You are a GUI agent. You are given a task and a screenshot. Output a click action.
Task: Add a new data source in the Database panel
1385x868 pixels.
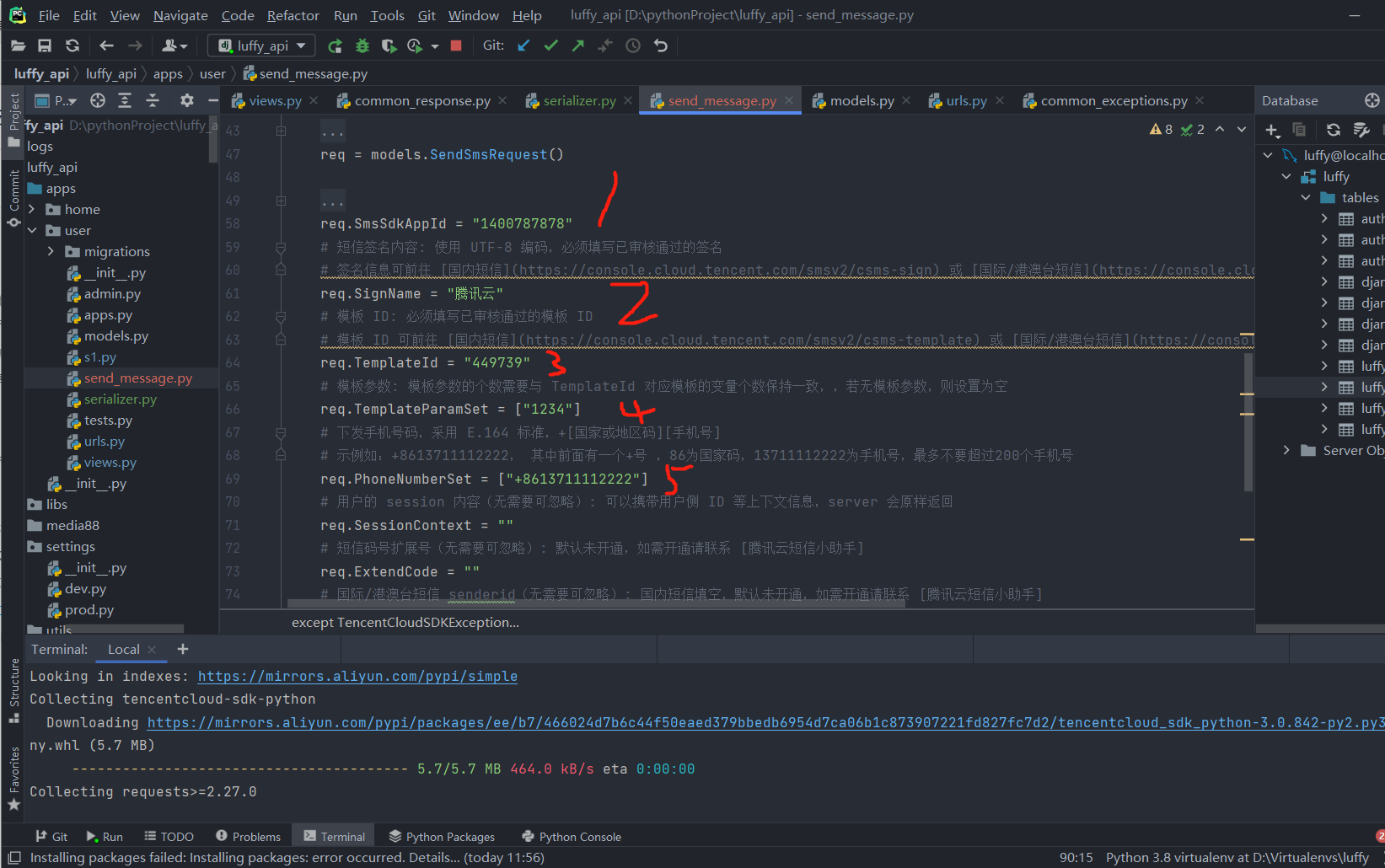[1273, 130]
